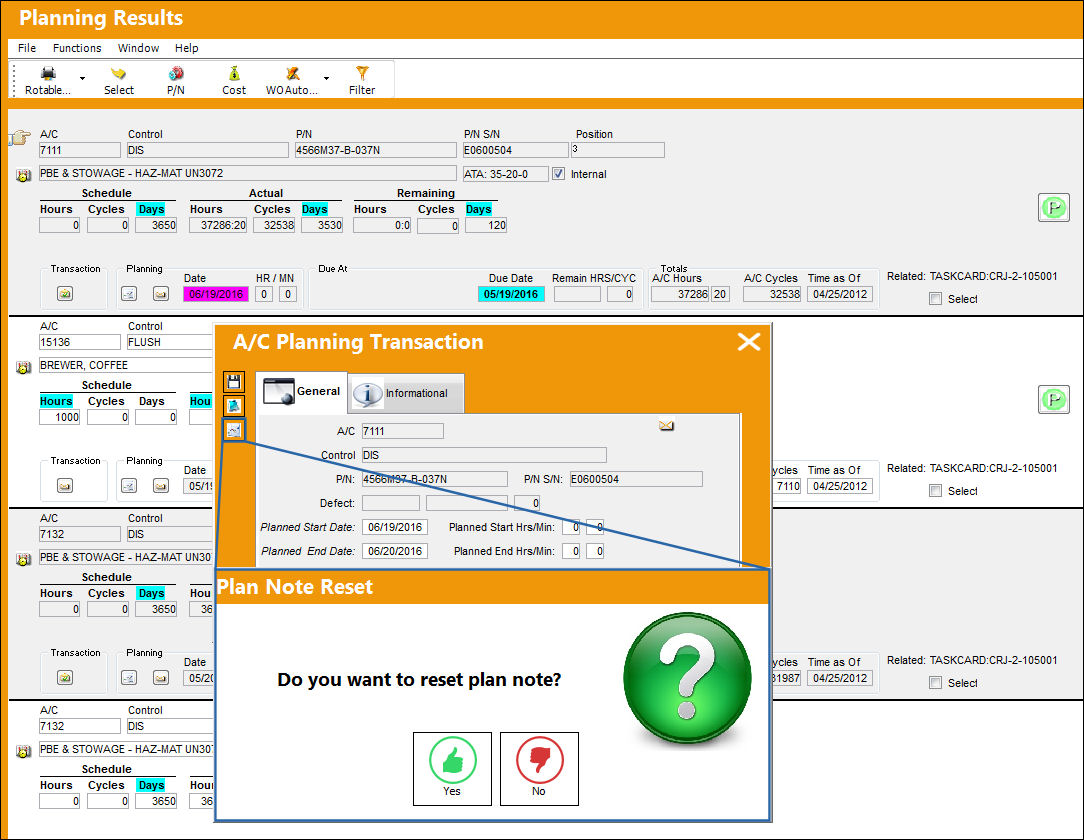Image resolution: width=1084 pixels, height=840 pixels.
Task: Click save disk icon in A/C Planning Transaction
Action: (234, 382)
